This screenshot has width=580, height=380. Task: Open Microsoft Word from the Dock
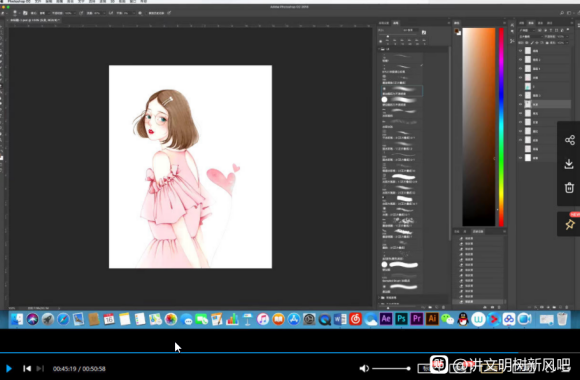(x=340, y=319)
